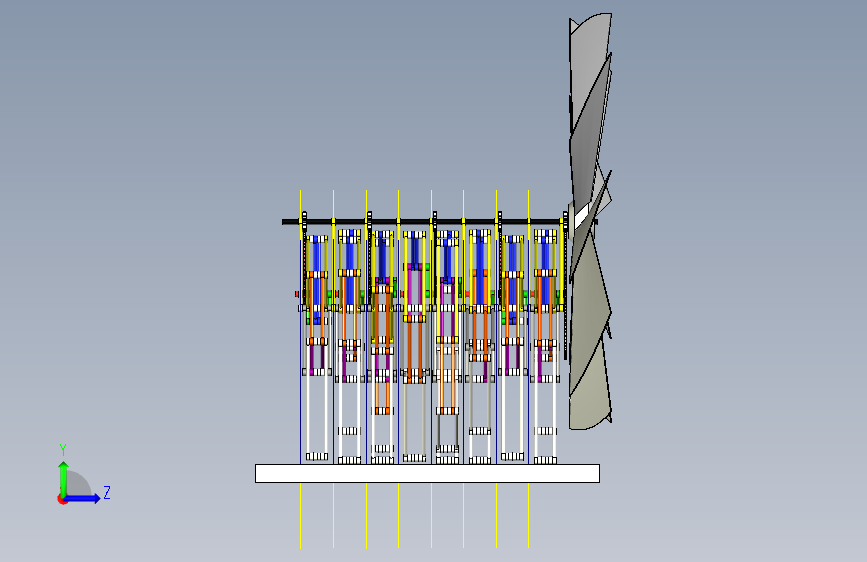Click the Y label on the axis triad
Image resolution: width=867 pixels, height=562 pixels.
(x=63, y=449)
